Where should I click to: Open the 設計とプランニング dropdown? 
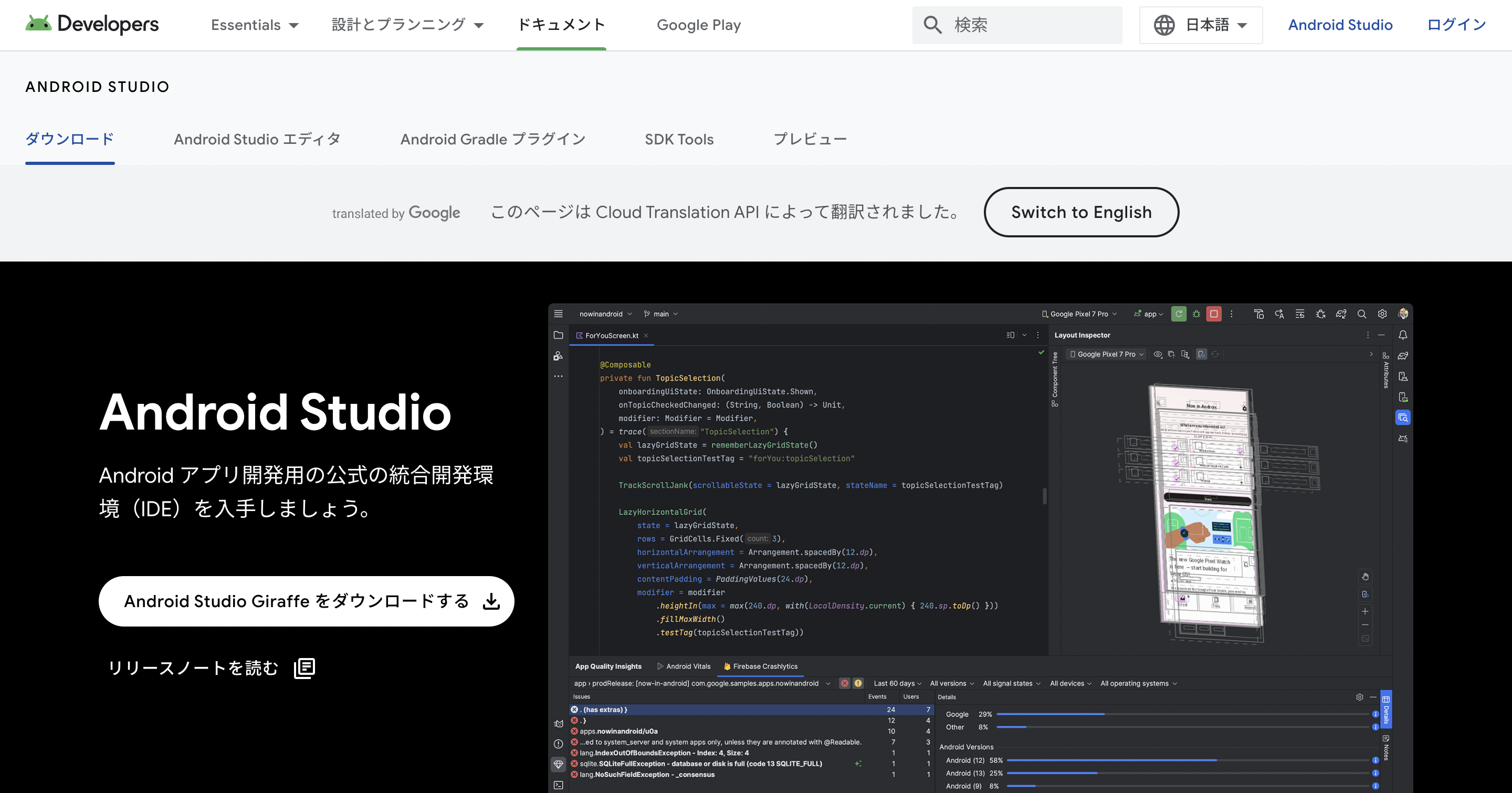(x=407, y=25)
